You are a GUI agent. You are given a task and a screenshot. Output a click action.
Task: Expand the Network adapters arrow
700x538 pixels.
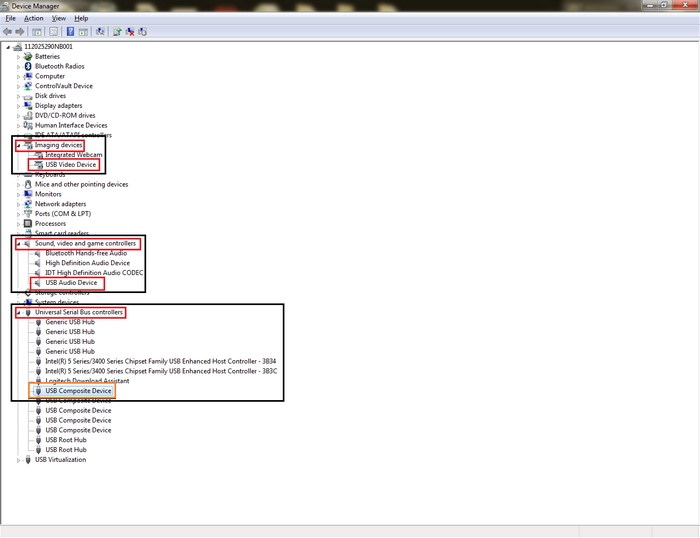click(19, 204)
